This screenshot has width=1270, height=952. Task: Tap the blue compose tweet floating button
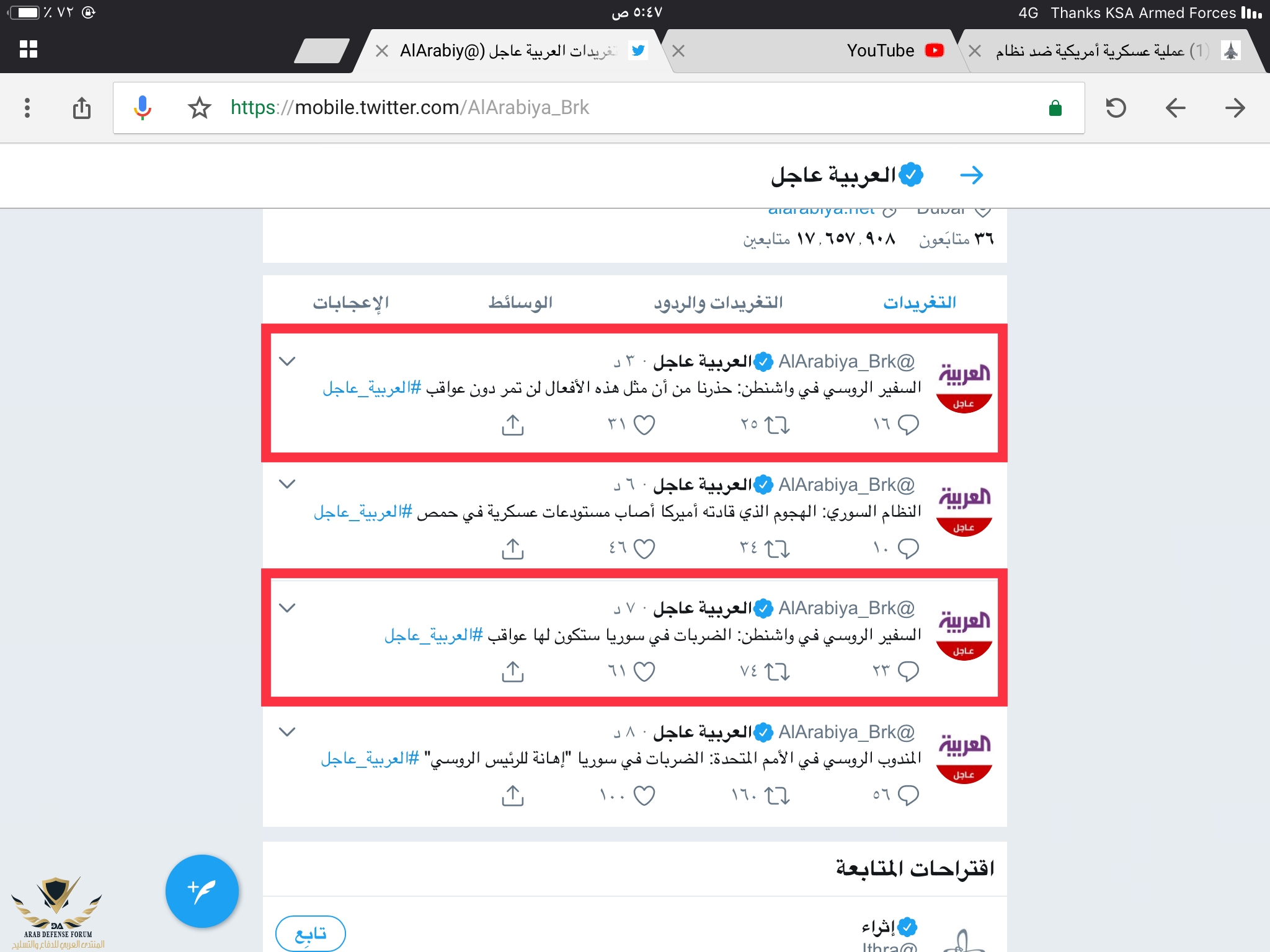(x=202, y=891)
